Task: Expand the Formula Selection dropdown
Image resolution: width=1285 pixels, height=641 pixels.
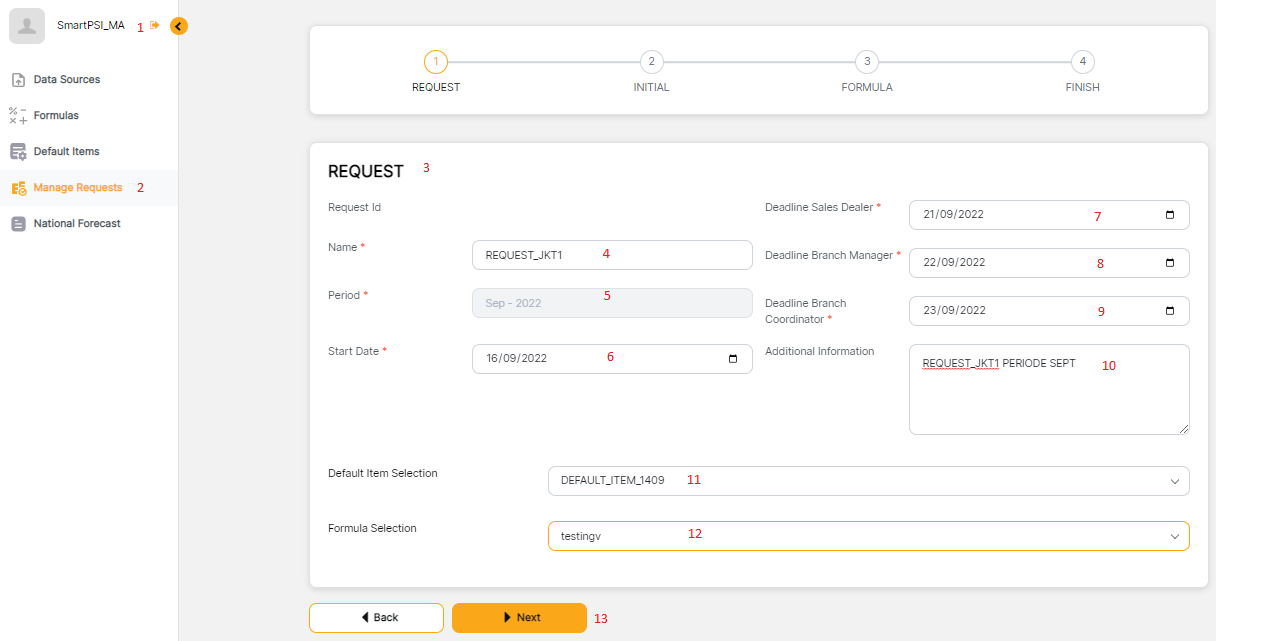Action: [x=1174, y=536]
